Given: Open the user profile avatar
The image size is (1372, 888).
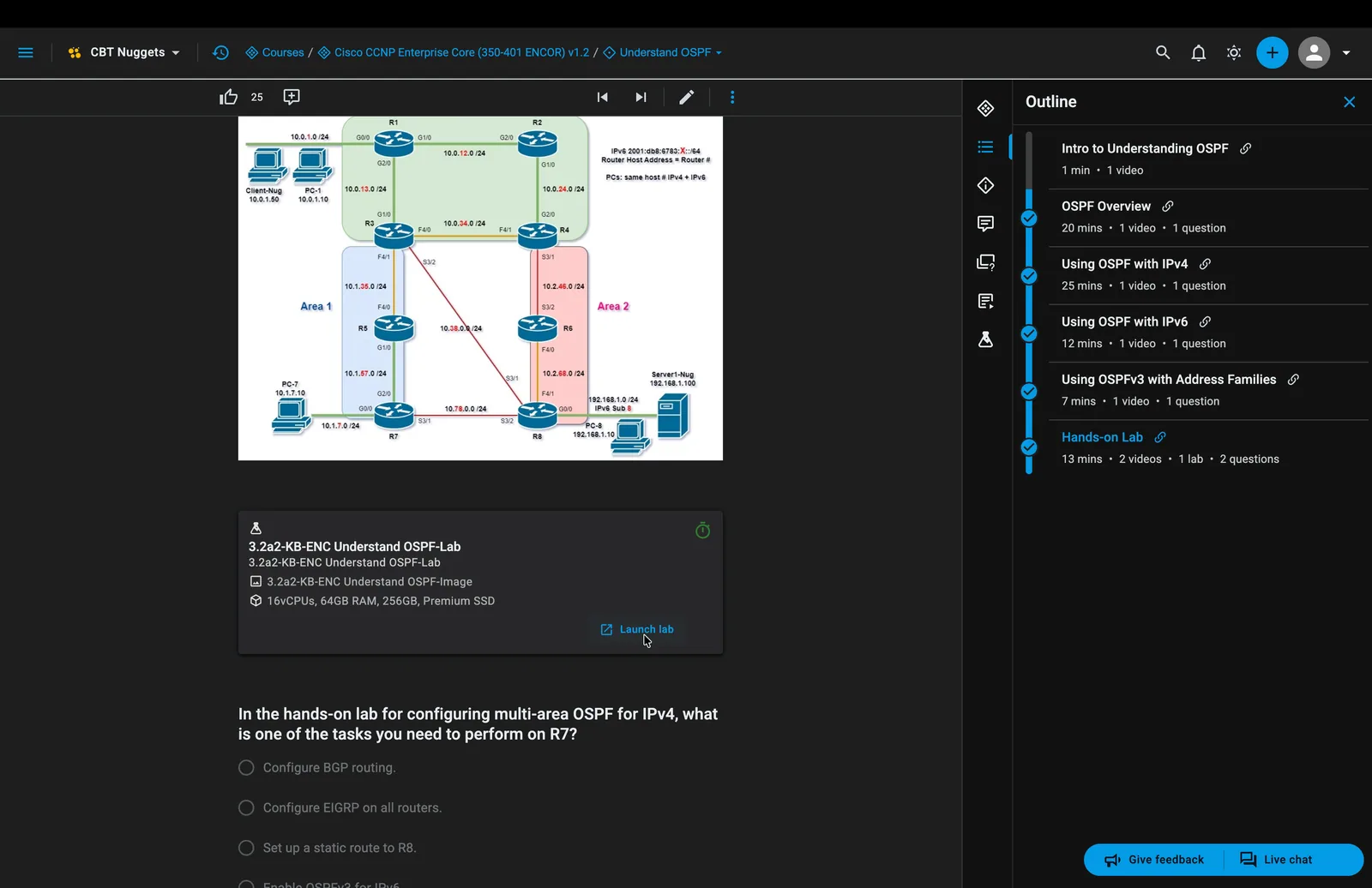Looking at the screenshot, I should click(1314, 52).
